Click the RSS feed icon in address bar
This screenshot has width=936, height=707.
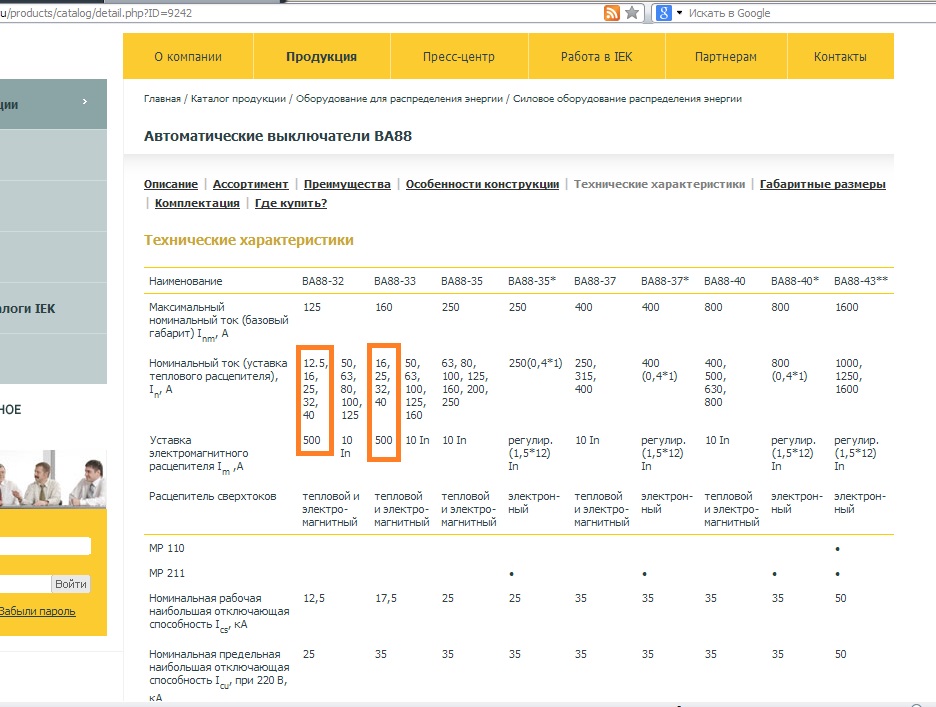(612, 13)
